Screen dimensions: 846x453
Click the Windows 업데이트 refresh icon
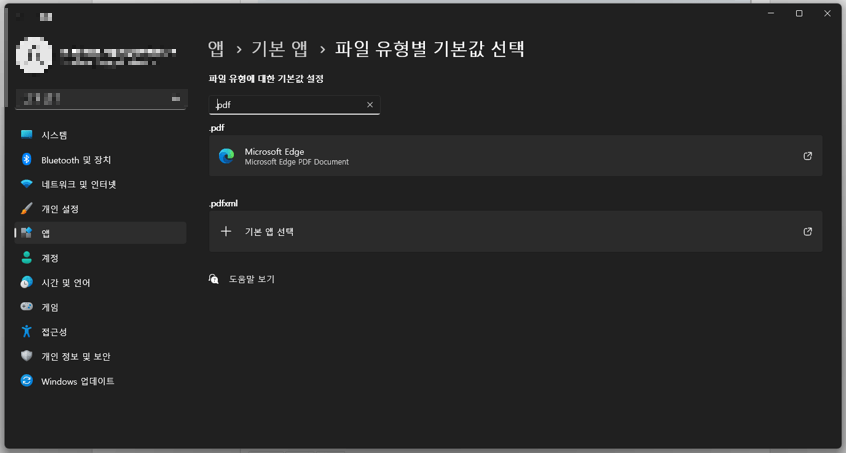tap(26, 381)
